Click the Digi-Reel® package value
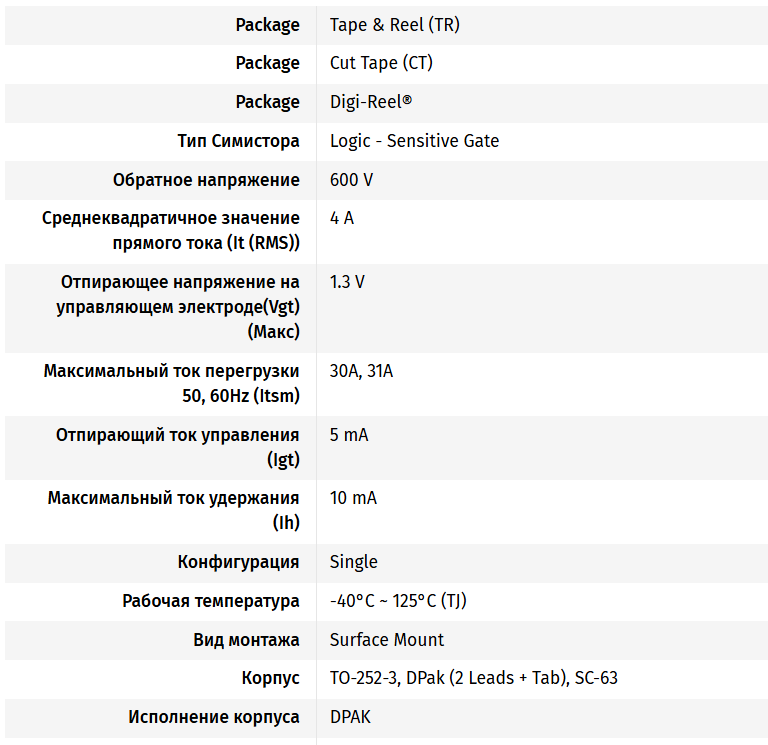Viewport: 768px width, 745px height. click(x=371, y=102)
